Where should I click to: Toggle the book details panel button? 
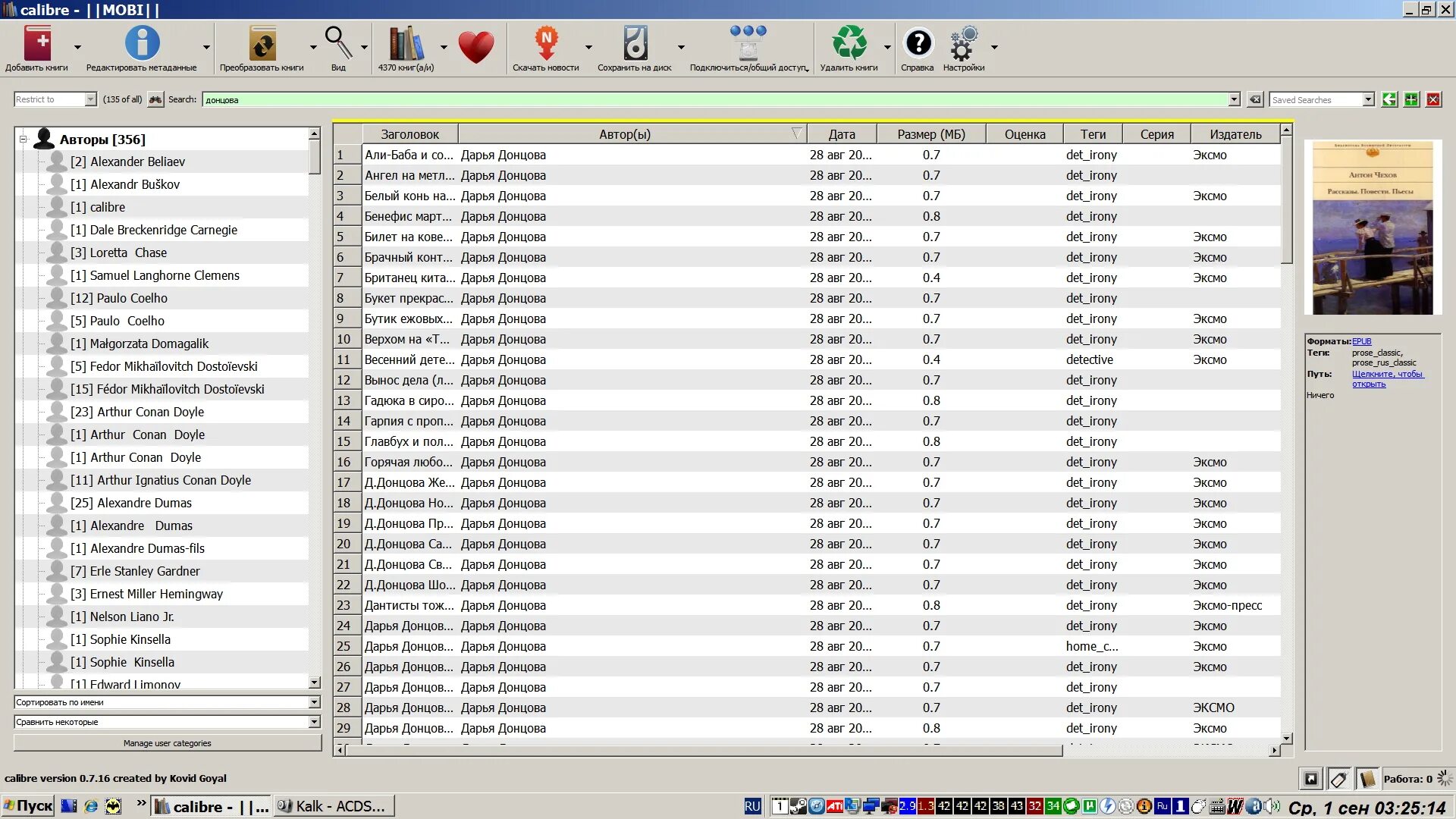coord(1367,779)
